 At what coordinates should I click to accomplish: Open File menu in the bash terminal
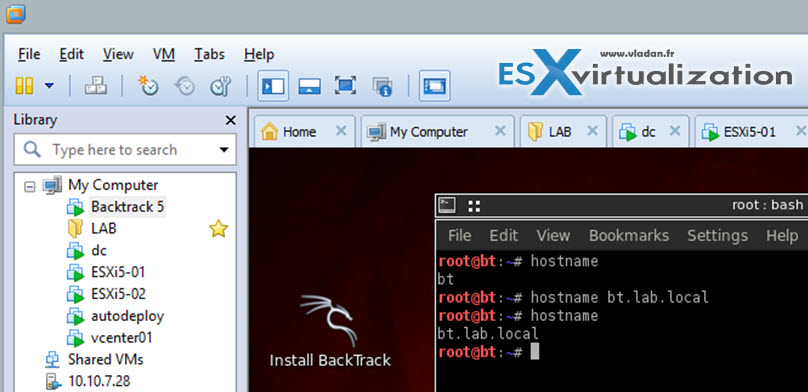click(459, 235)
